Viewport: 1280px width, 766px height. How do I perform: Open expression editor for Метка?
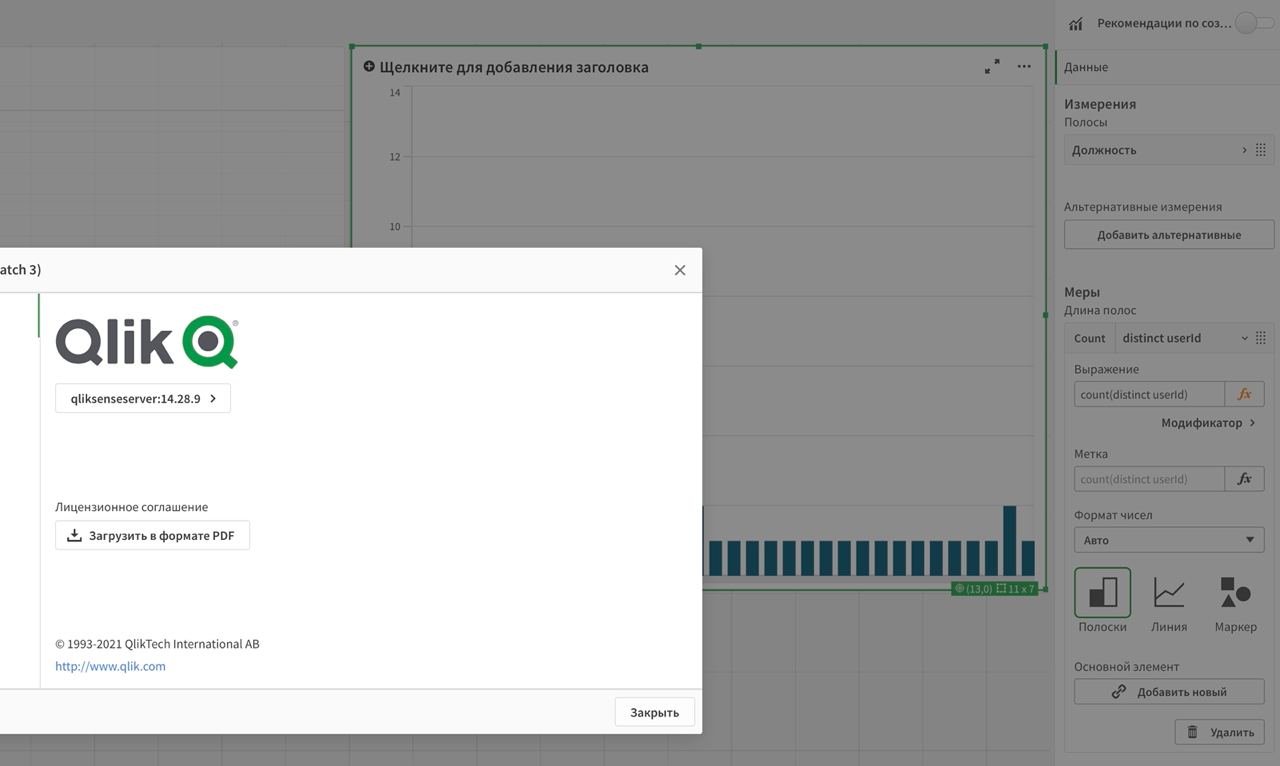(1244, 479)
